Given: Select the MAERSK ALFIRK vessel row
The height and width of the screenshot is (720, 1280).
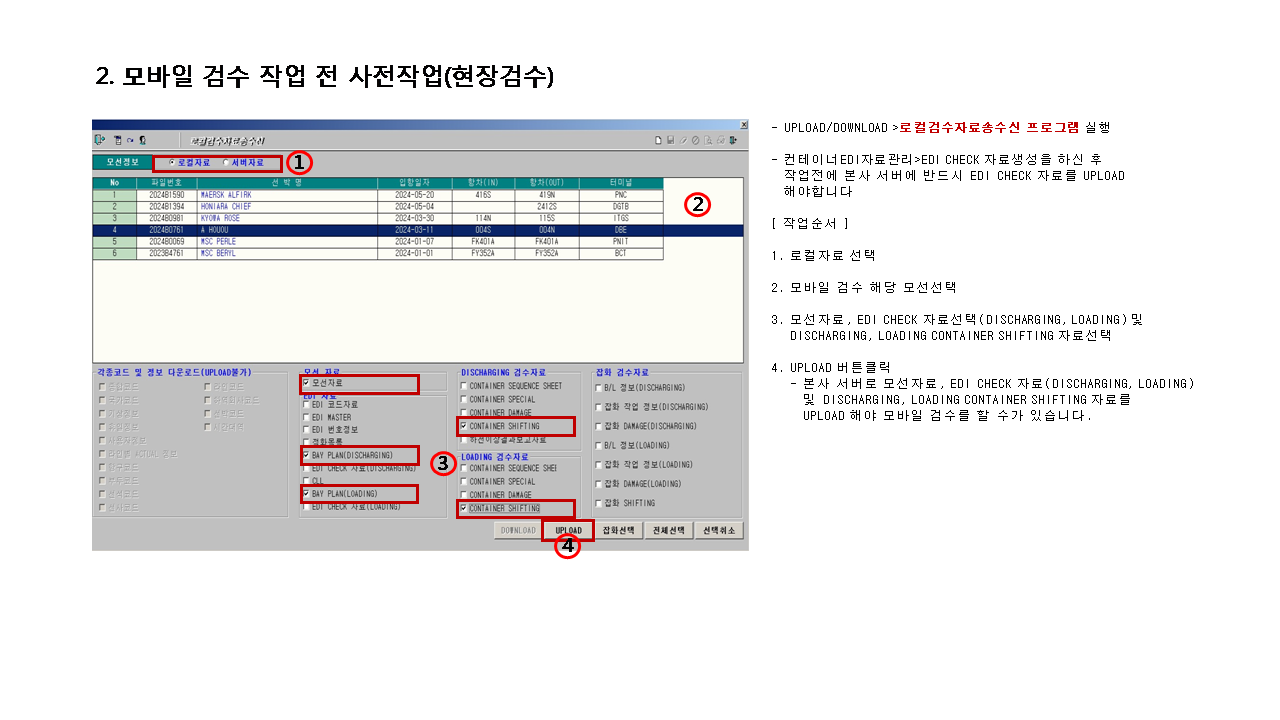Looking at the screenshot, I should click(x=378, y=195).
